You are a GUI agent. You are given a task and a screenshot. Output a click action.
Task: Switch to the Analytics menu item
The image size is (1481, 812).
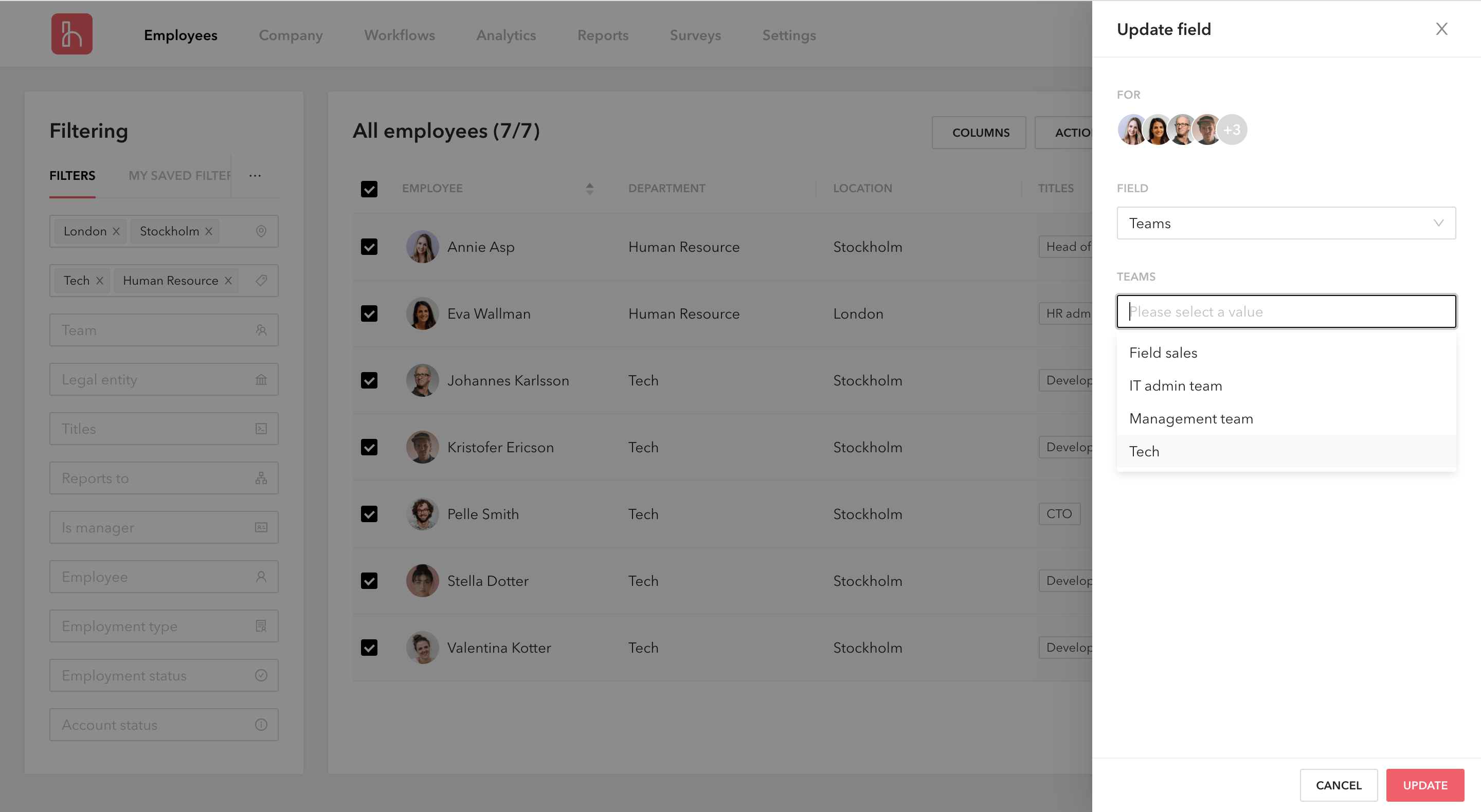[x=506, y=35]
